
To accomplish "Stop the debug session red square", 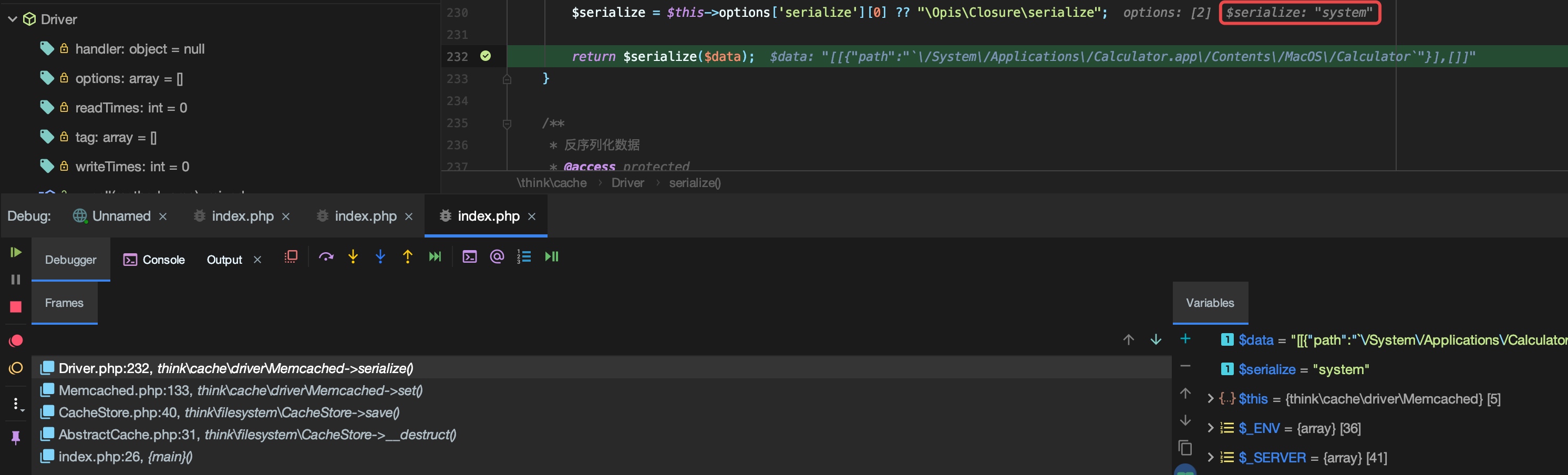I will click(16, 307).
